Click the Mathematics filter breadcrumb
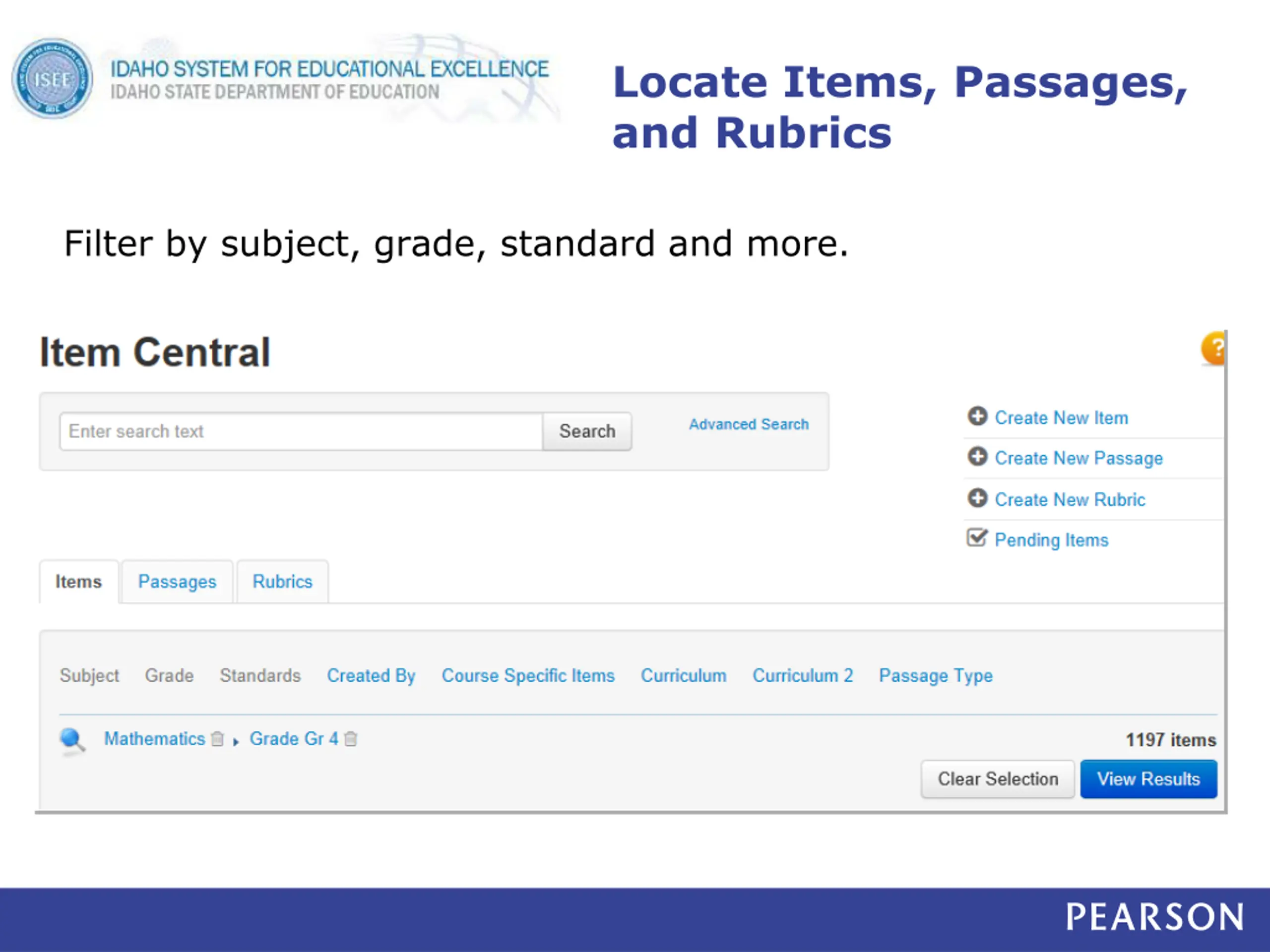The height and width of the screenshot is (952, 1270). click(154, 739)
